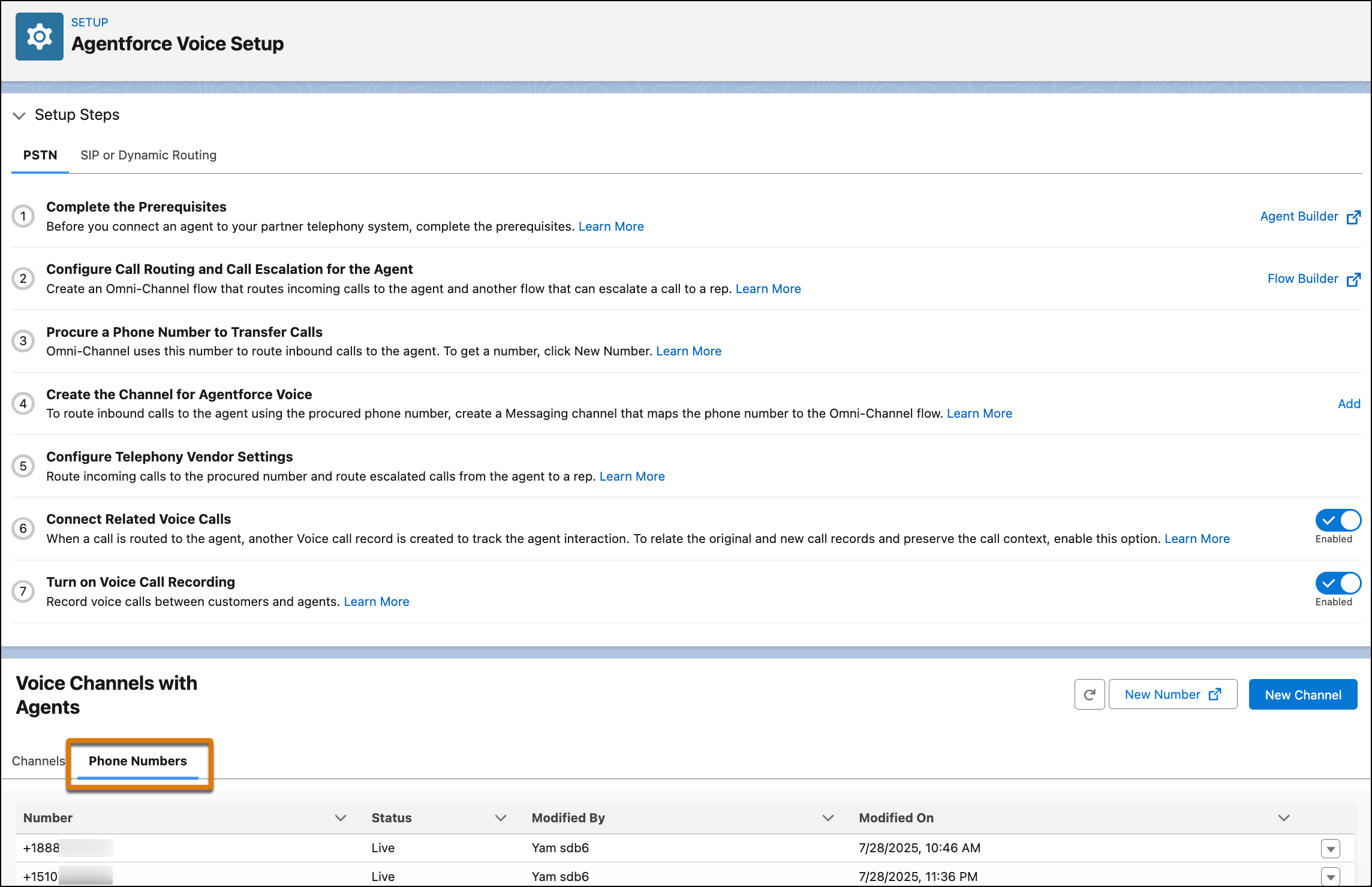Click the SETUP breadcrumb text
The width and height of the screenshot is (1372, 887).
pos(90,22)
